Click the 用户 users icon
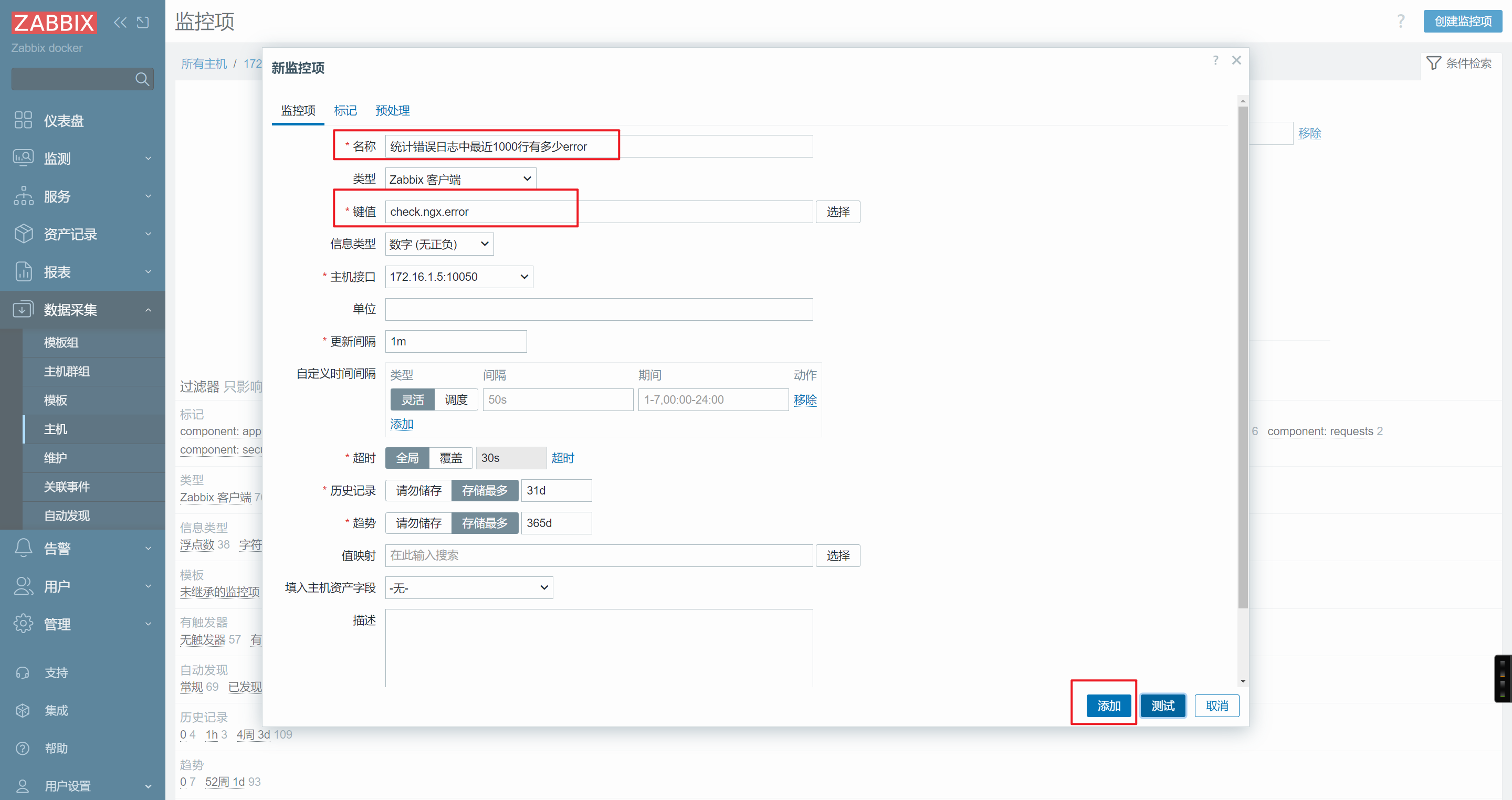The height and width of the screenshot is (800, 1512). tap(24, 586)
